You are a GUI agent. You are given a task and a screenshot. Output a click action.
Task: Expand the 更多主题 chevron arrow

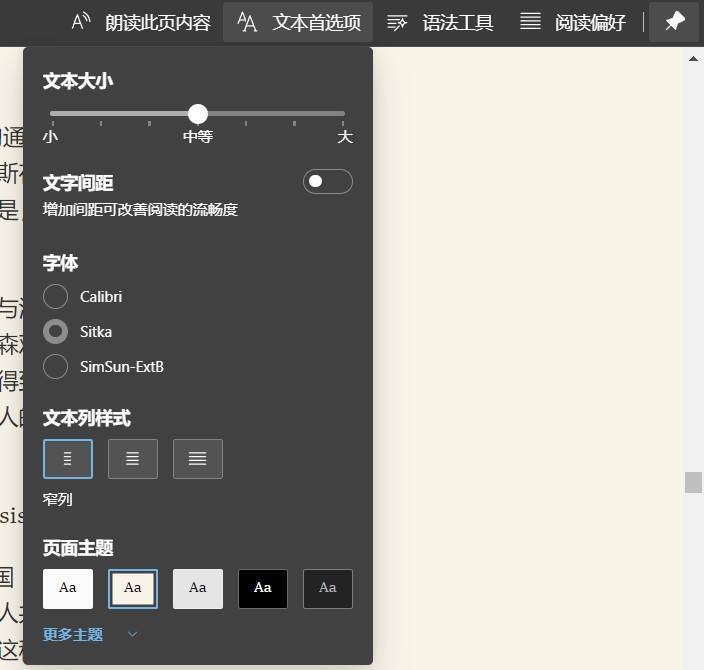132,634
